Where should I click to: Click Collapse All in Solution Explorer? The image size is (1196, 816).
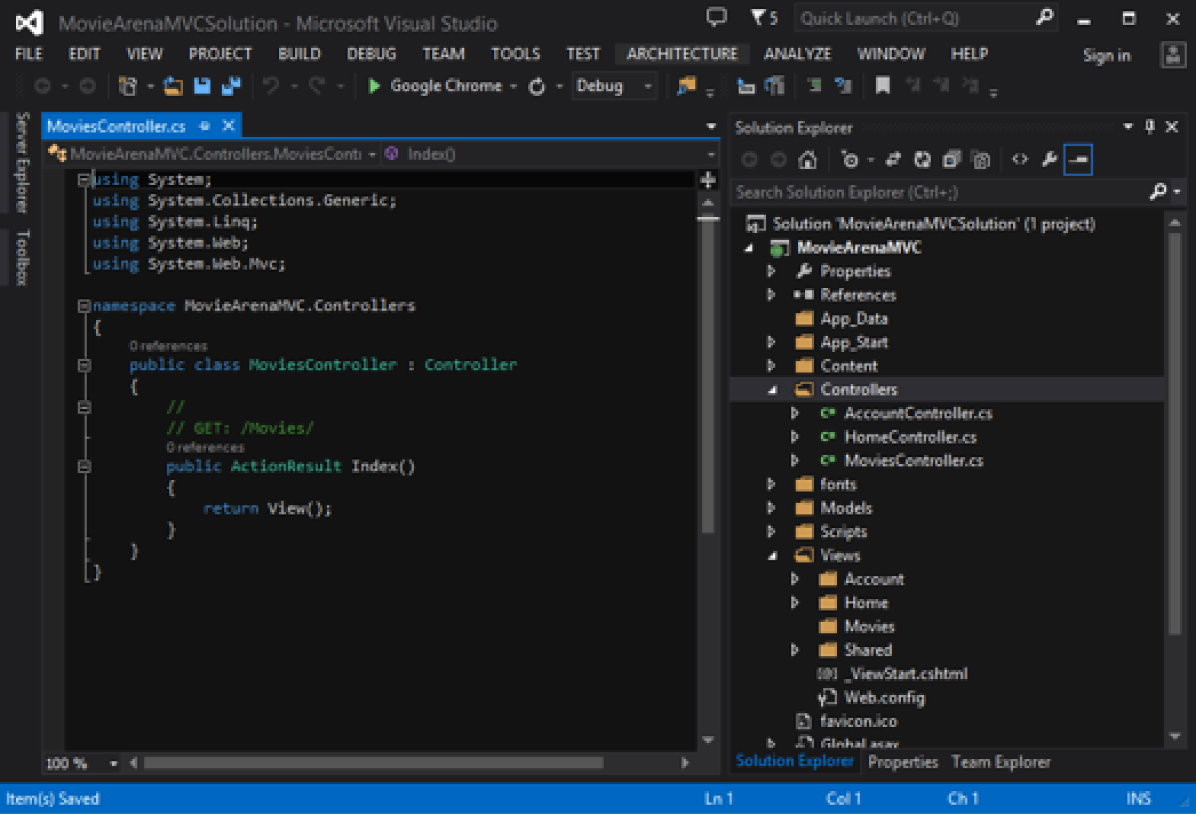(951, 159)
